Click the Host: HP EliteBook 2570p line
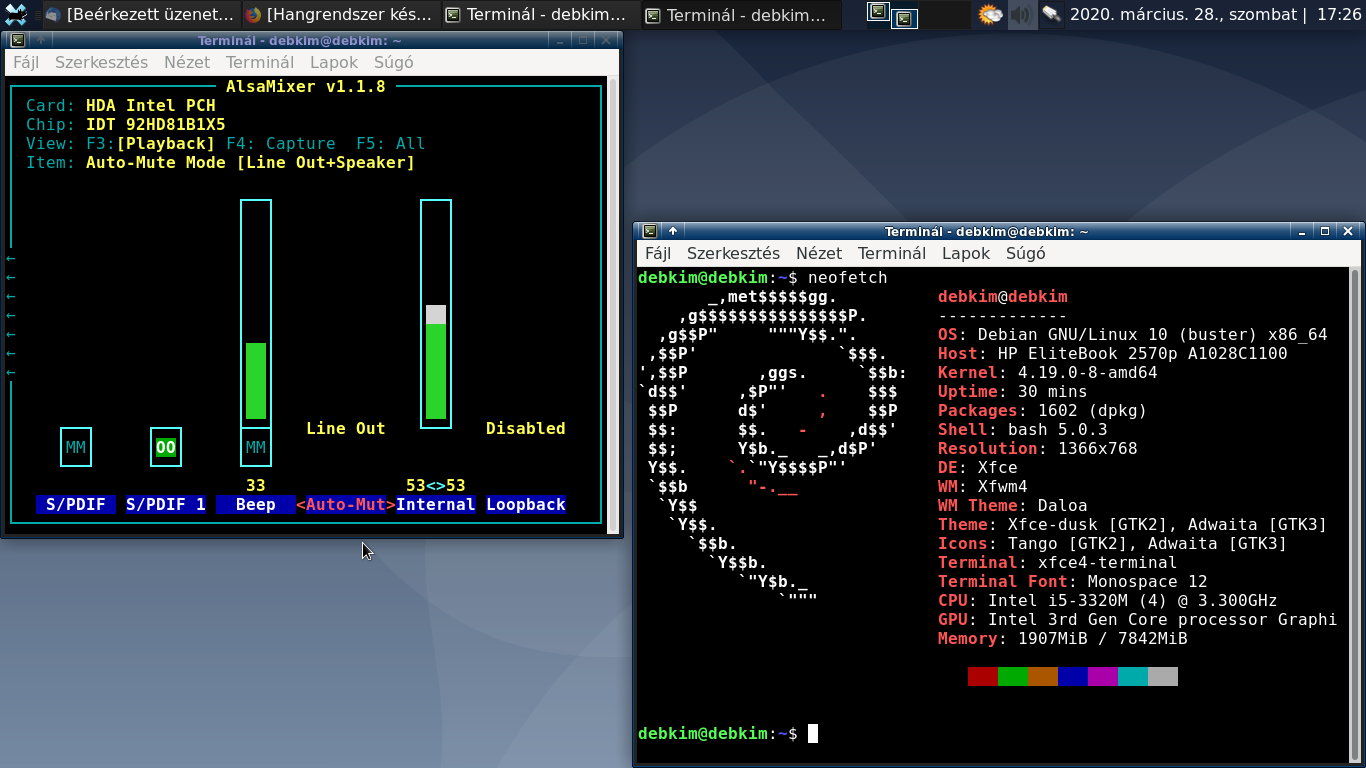Screen dimensions: 1366x768 1113,353
